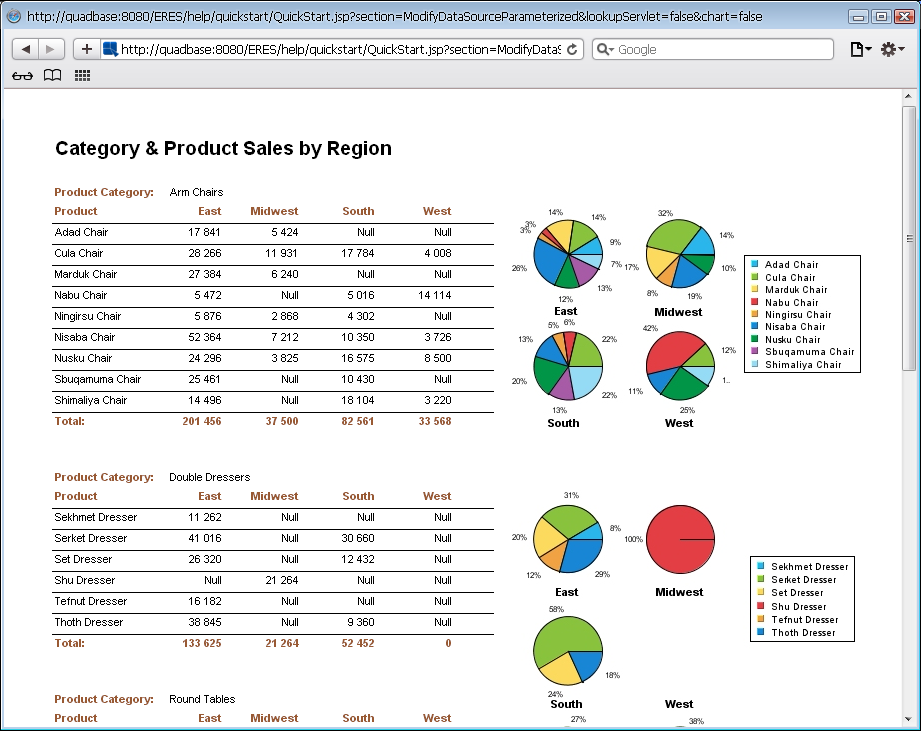Click the report title Category & Product Sales by Region
The height and width of the screenshot is (731, 921).
click(223, 149)
